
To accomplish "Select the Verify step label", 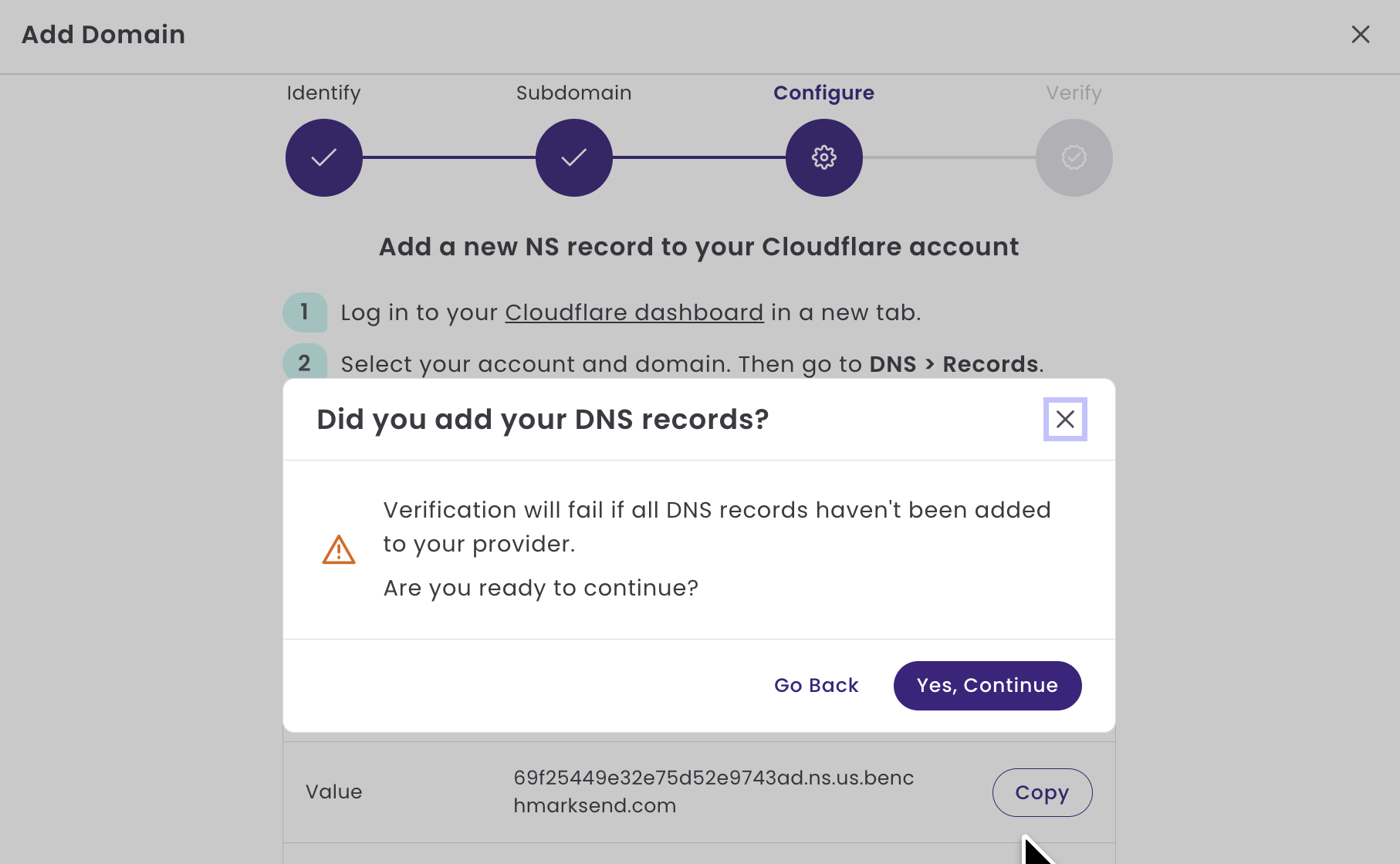I will [x=1074, y=93].
